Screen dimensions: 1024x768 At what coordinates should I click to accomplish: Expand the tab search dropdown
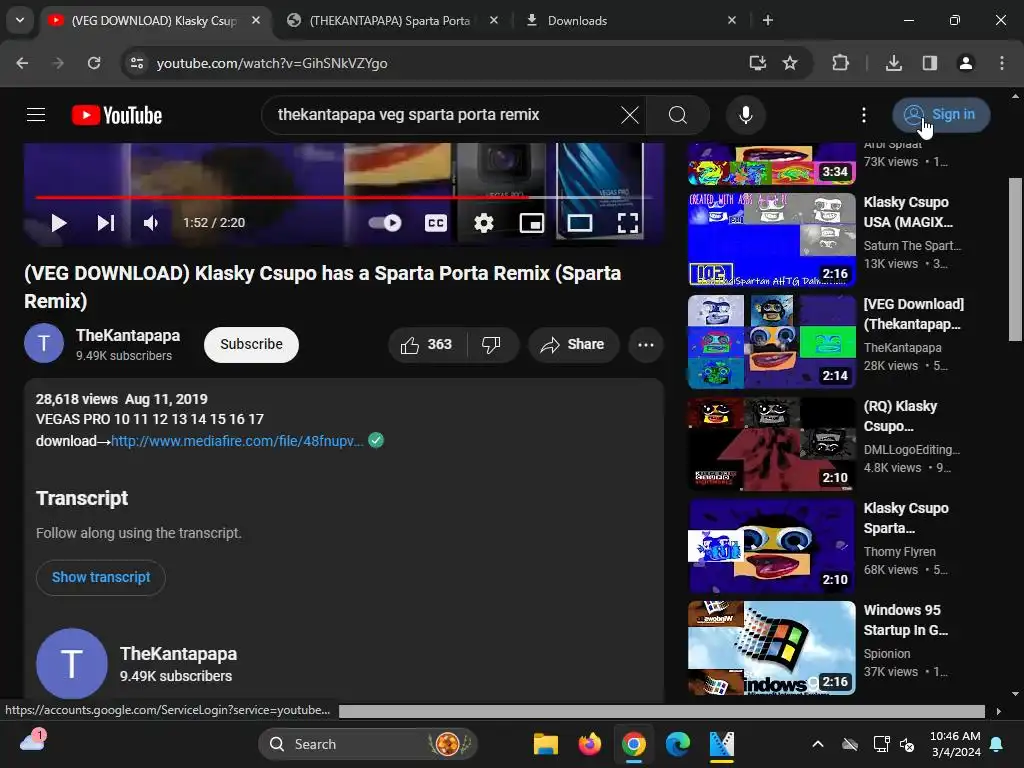click(x=20, y=21)
